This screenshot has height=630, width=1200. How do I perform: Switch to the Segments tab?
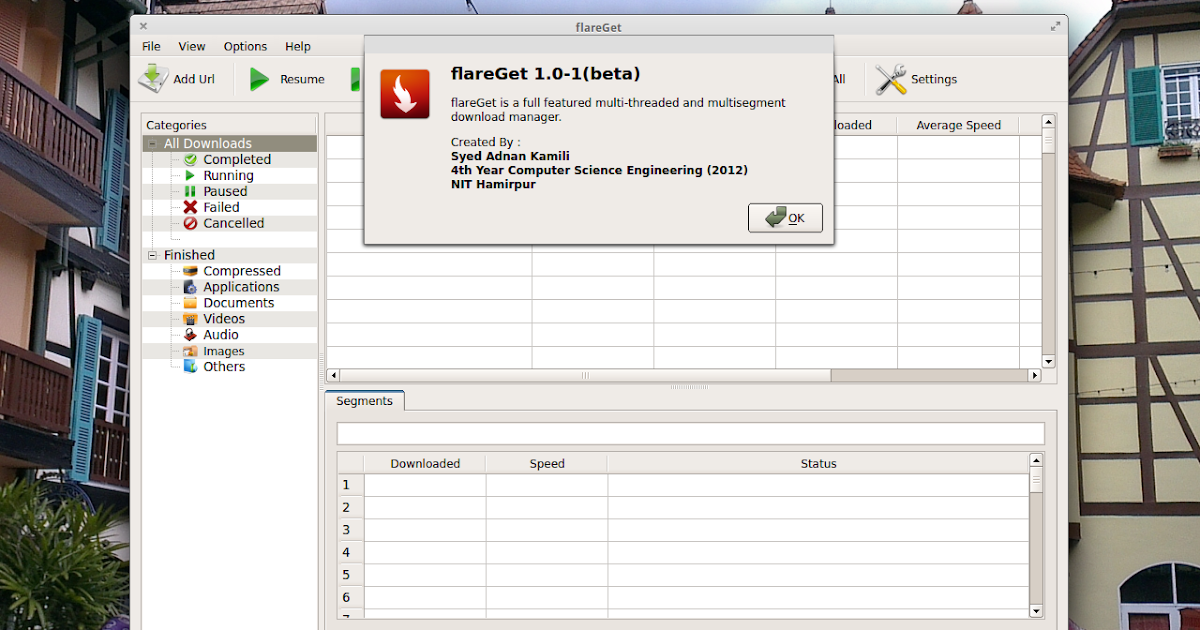364,401
